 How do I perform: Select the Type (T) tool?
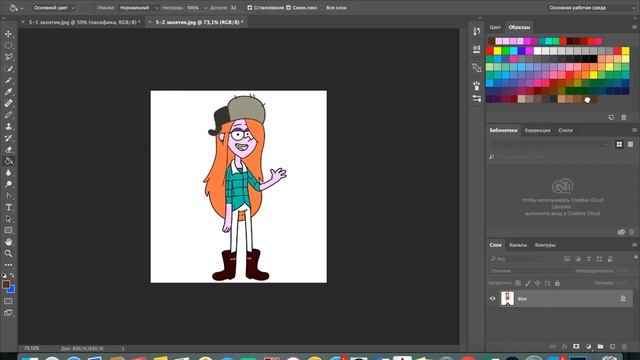click(8, 207)
